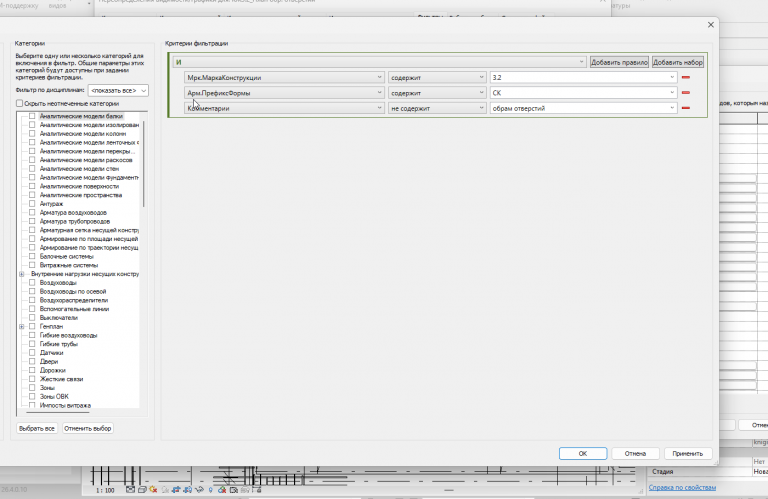Select the Витражные системы row
The image size is (768, 499).
point(69,265)
